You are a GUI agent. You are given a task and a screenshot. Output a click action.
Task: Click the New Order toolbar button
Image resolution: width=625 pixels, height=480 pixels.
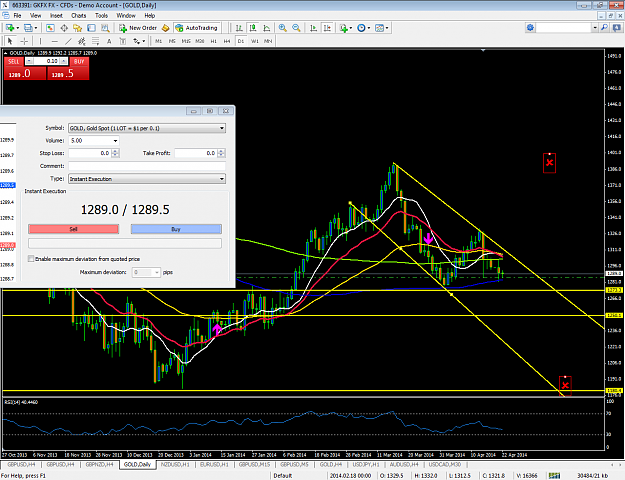138,28
